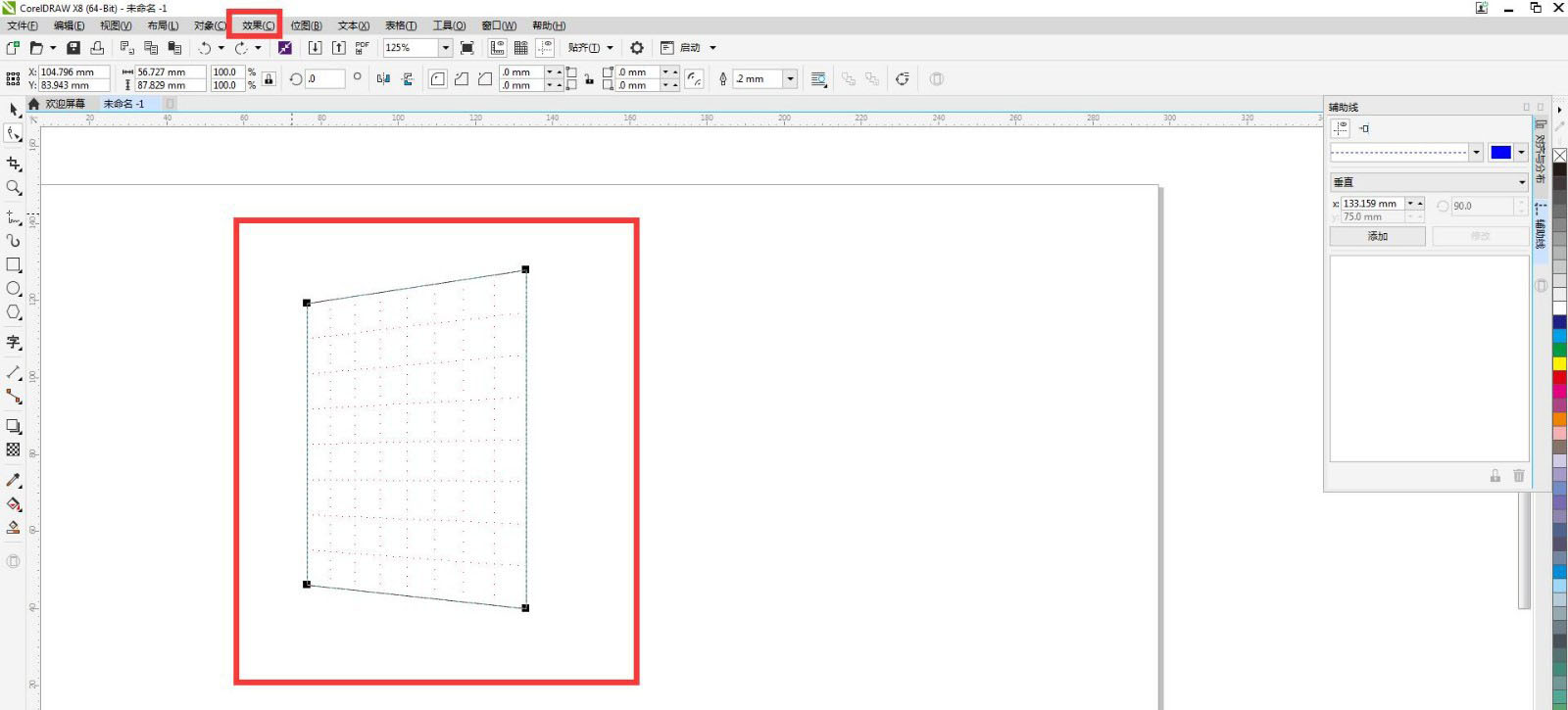1568x710 pixels.
Task: Open the 125% zoom level dropdown
Action: [445, 48]
